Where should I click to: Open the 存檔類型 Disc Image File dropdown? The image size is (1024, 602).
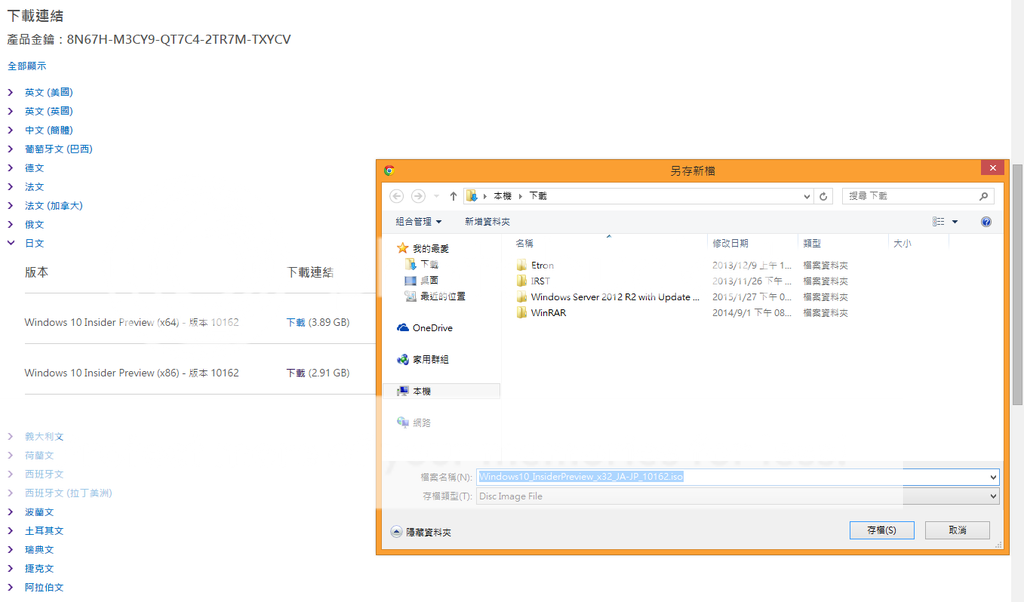click(x=737, y=496)
